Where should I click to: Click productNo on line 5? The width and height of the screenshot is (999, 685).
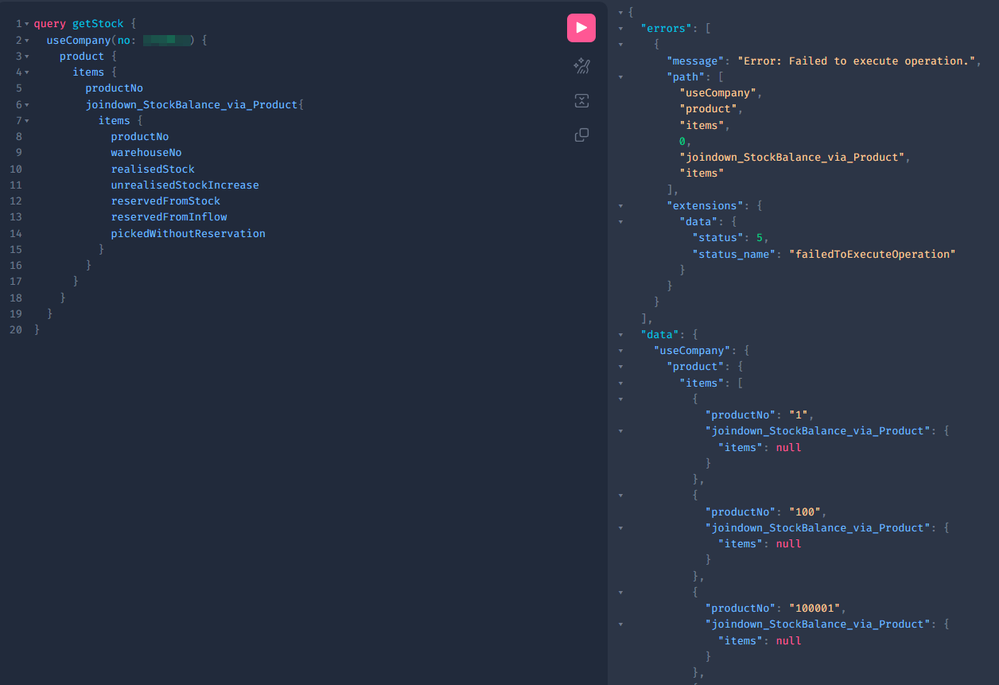[114, 88]
